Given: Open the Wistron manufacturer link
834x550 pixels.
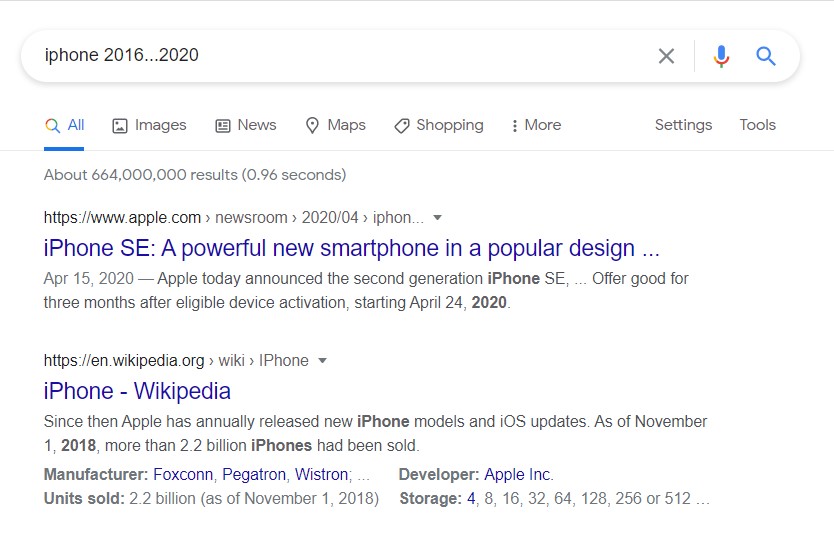Looking at the screenshot, I should pyautogui.click(x=320, y=474).
